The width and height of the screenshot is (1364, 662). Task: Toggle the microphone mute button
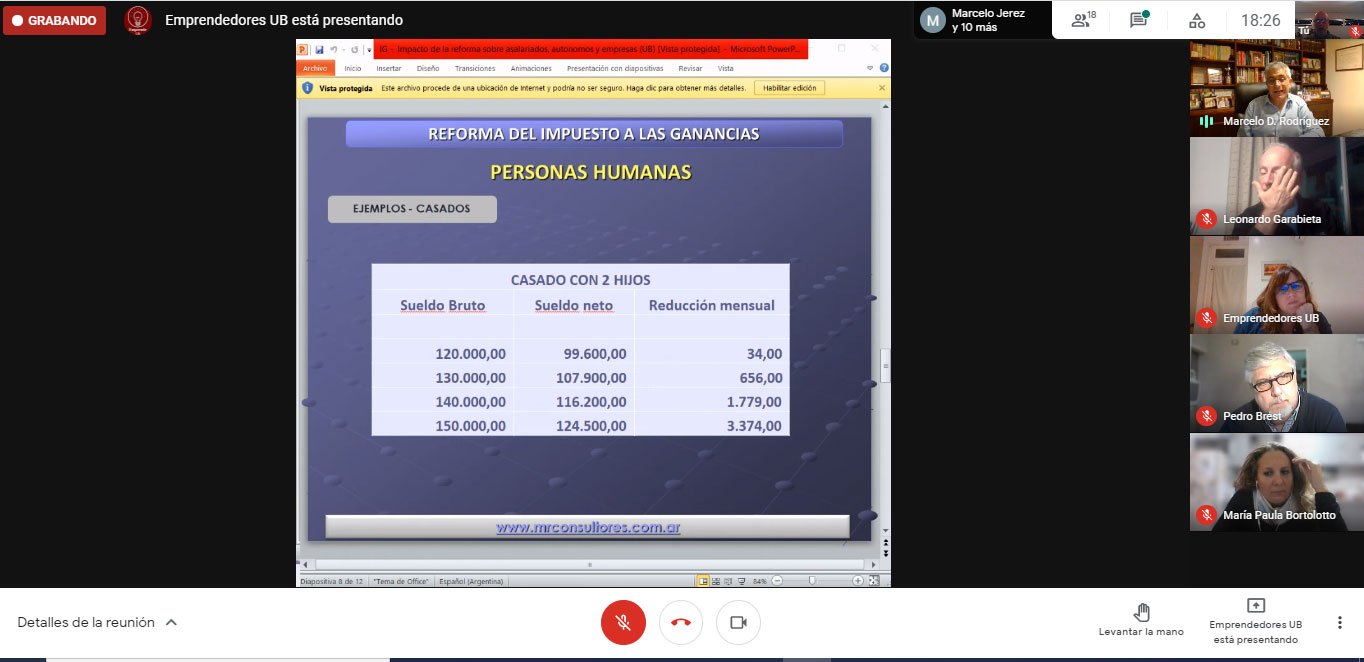click(x=623, y=622)
